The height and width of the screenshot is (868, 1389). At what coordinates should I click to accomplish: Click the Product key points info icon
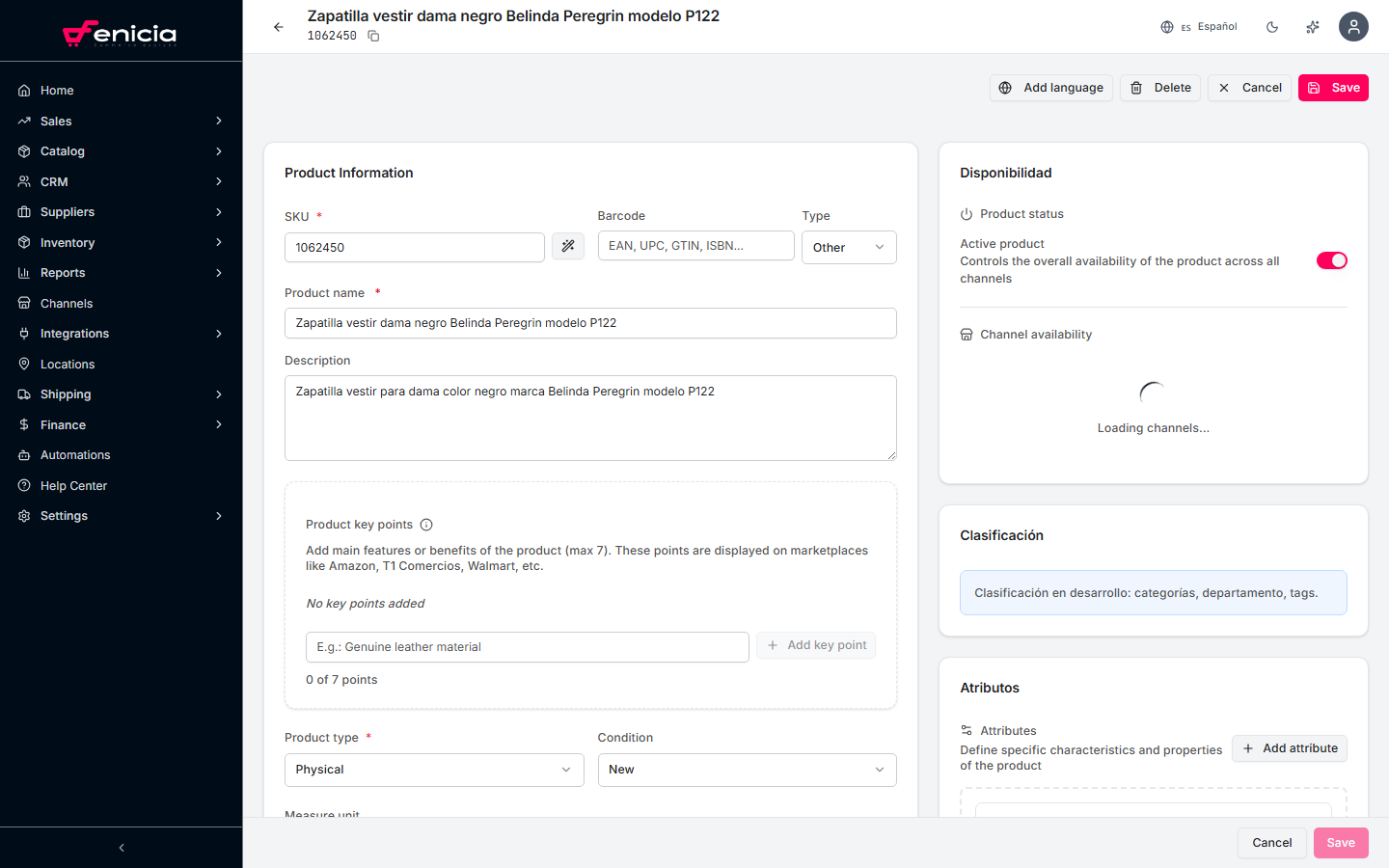[x=426, y=524]
